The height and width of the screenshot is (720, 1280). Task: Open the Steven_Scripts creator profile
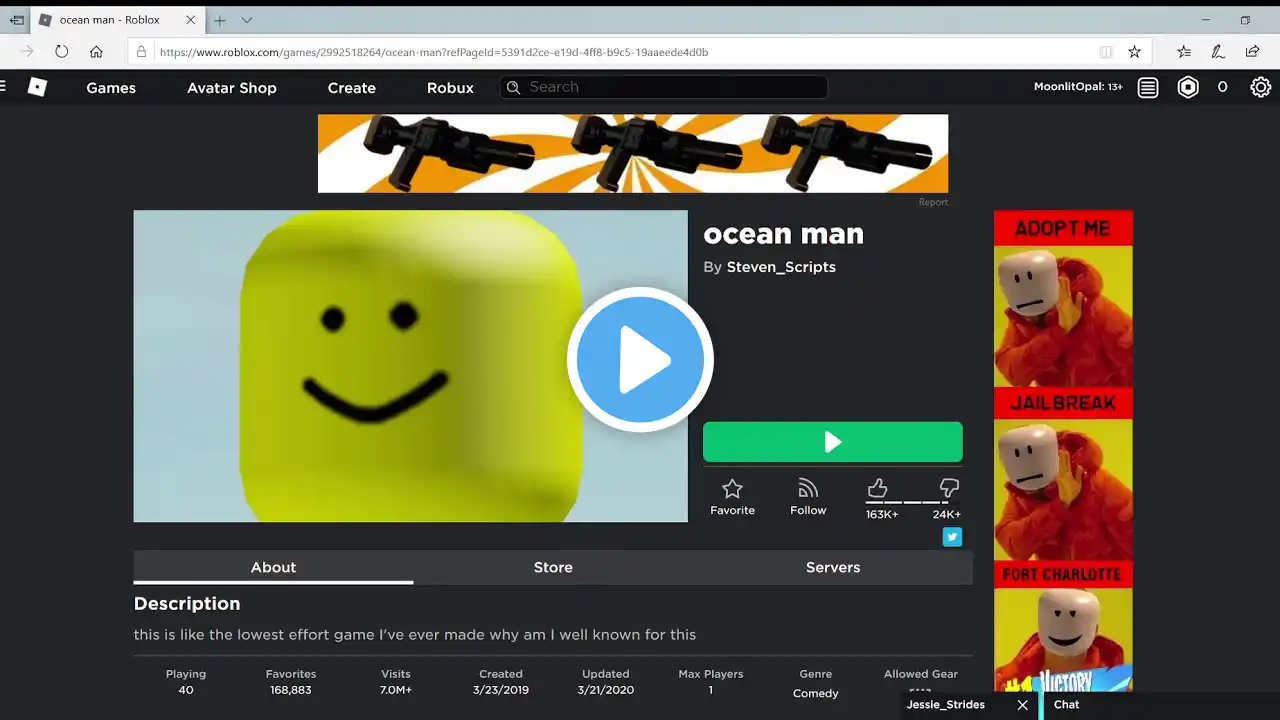pos(781,267)
